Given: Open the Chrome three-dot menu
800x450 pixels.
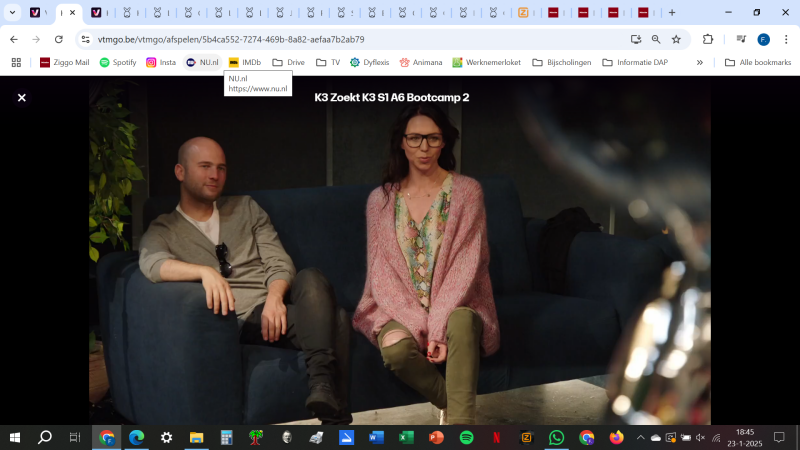Looking at the screenshot, I should click(786, 39).
